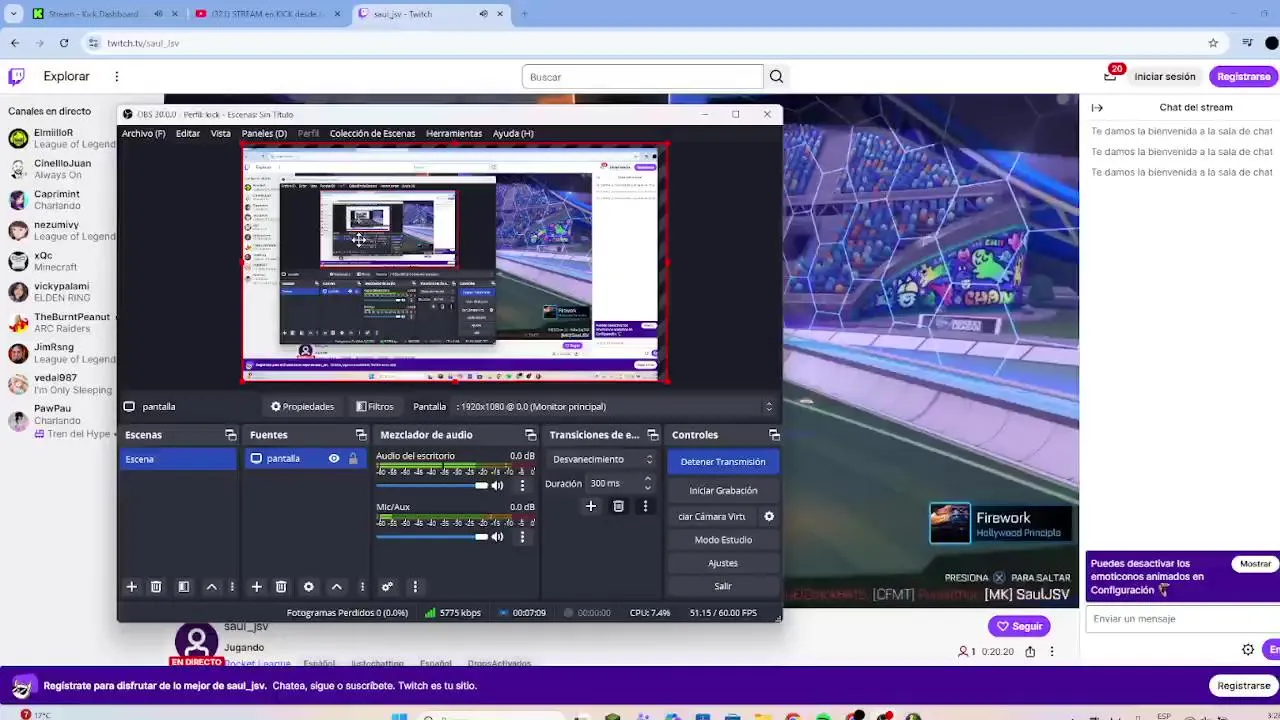The height and width of the screenshot is (720, 1280).
Task: Click Seguir button on Twitch
Action: [1019, 626]
